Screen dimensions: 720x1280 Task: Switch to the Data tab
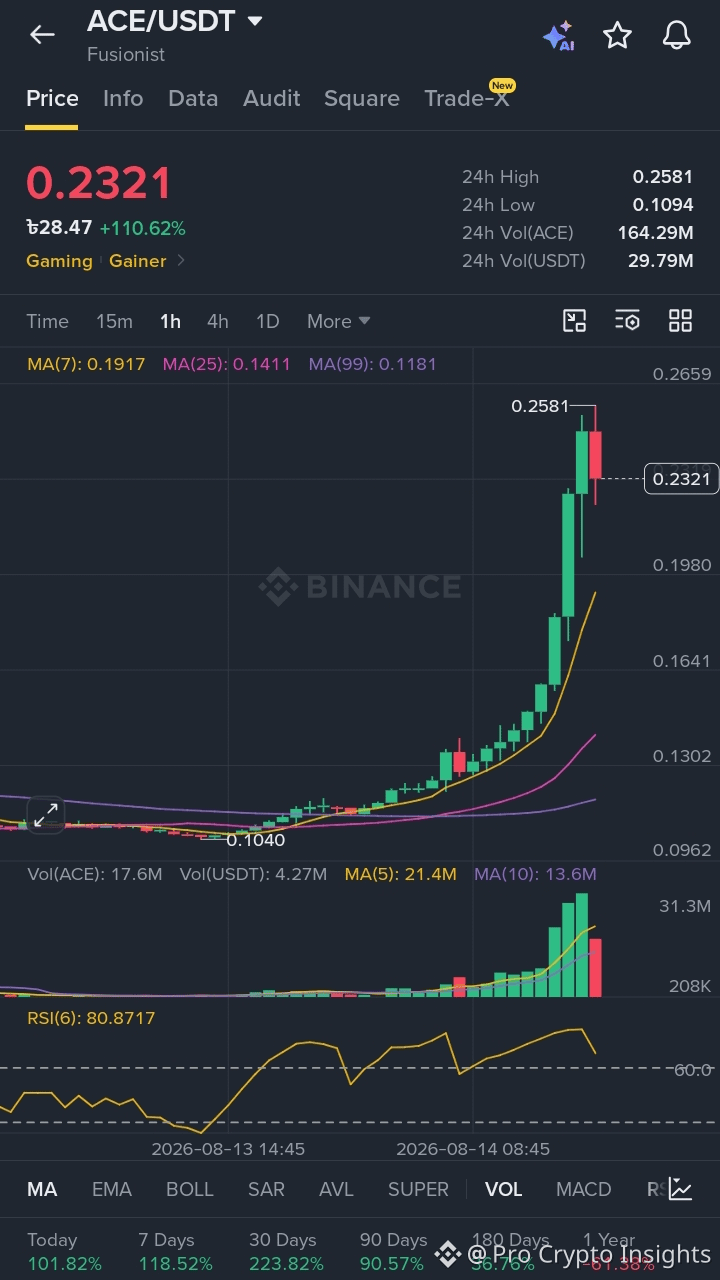point(193,98)
